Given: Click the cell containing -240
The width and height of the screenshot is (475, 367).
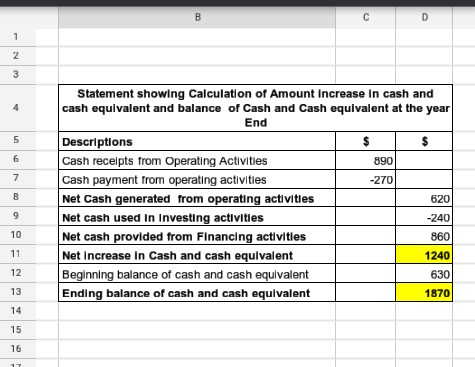Looking at the screenshot, I should 424,217.
